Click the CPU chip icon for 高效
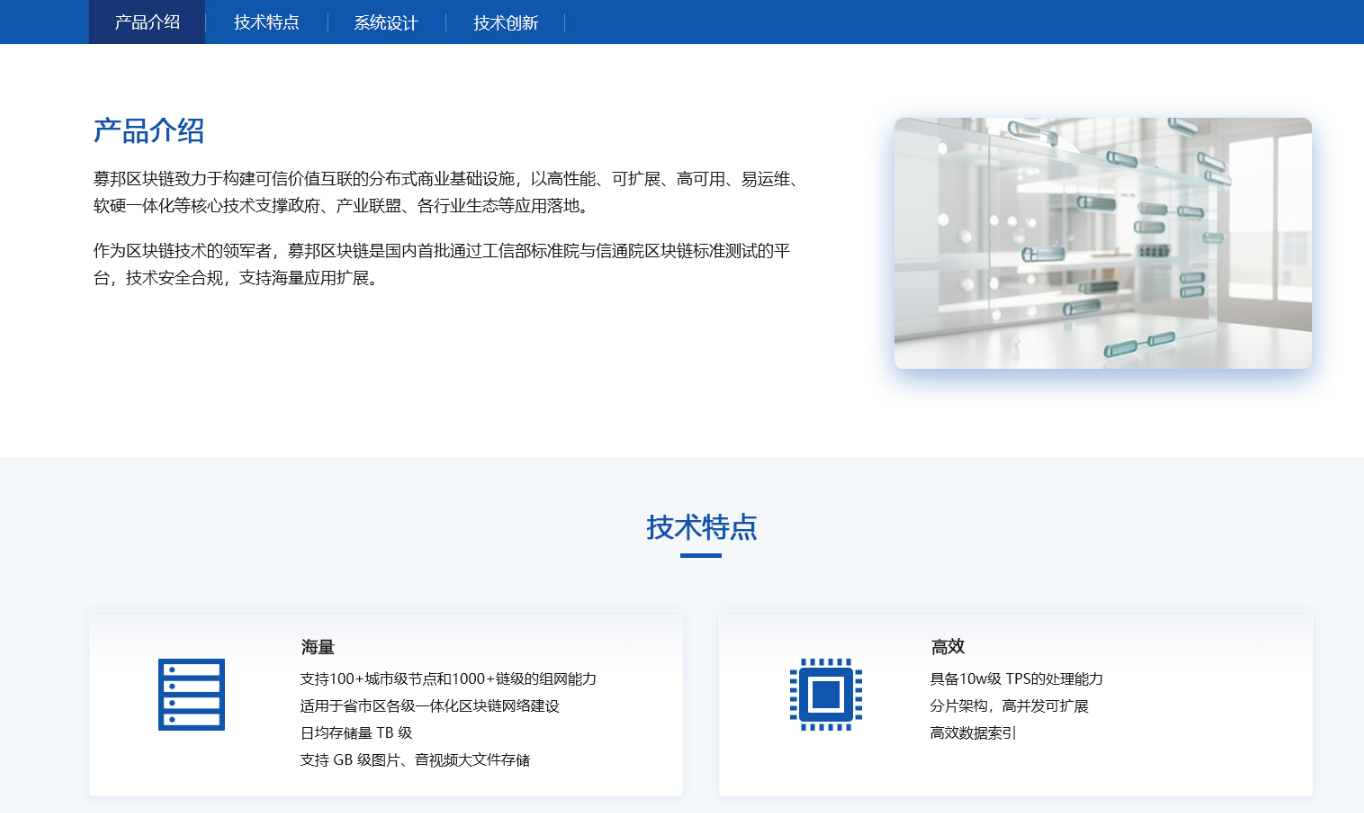 point(825,694)
